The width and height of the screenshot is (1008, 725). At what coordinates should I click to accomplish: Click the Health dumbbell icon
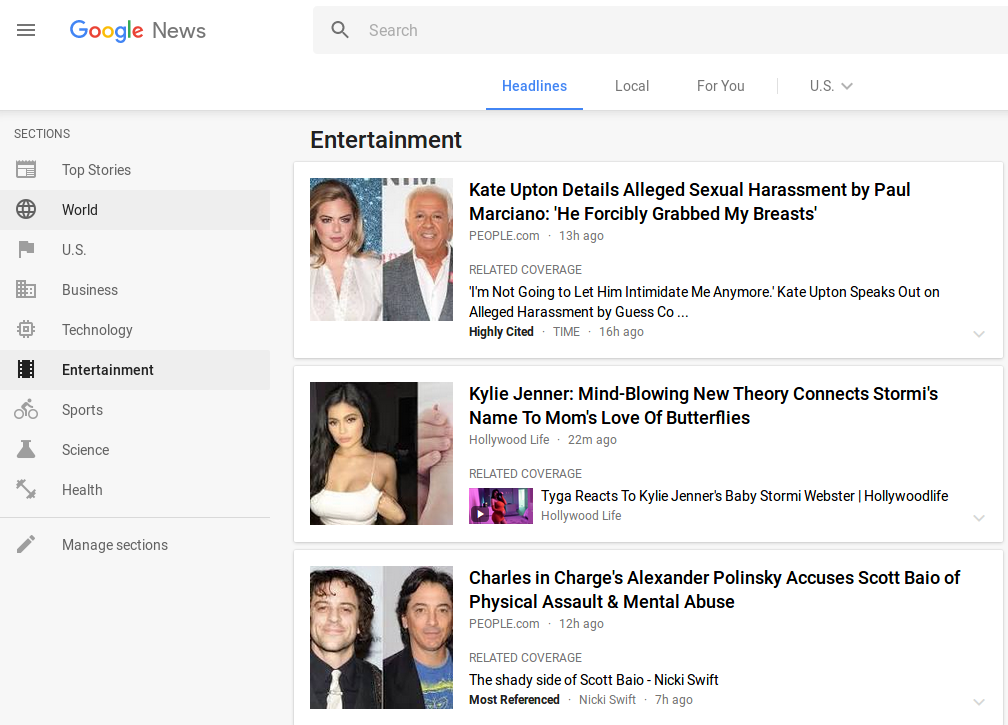coord(26,489)
